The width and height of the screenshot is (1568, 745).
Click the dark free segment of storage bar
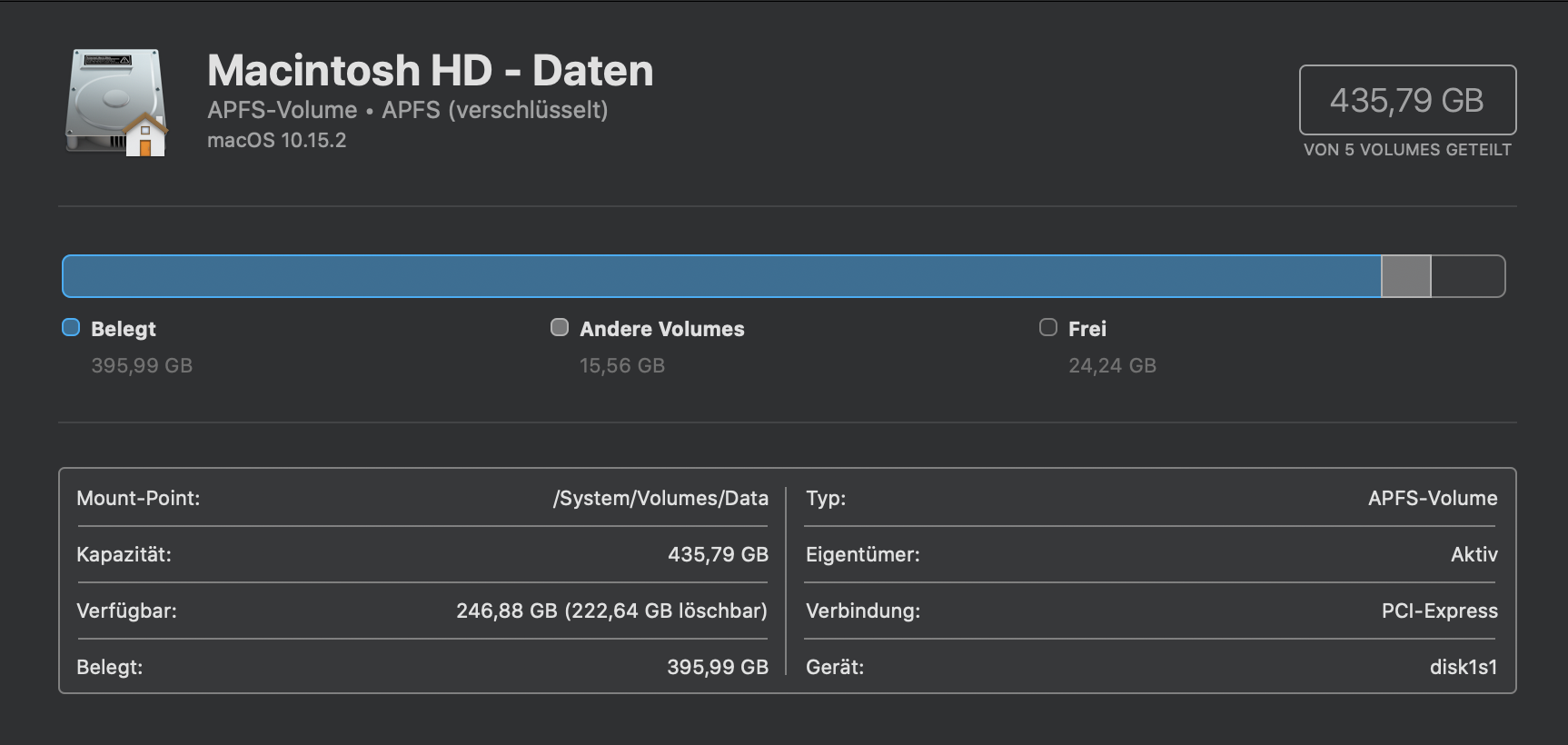[1466, 276]
